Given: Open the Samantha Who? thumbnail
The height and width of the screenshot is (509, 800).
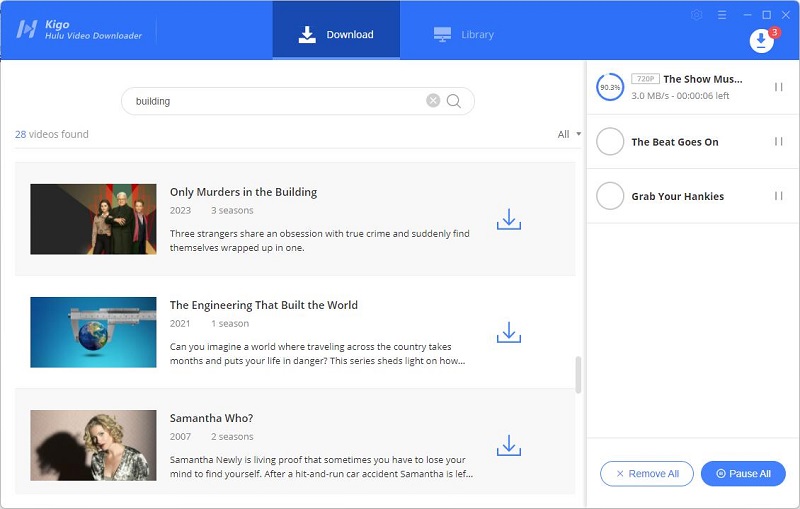Looking at the screenshot, I should pyautogui.click(x=93, y=446).
